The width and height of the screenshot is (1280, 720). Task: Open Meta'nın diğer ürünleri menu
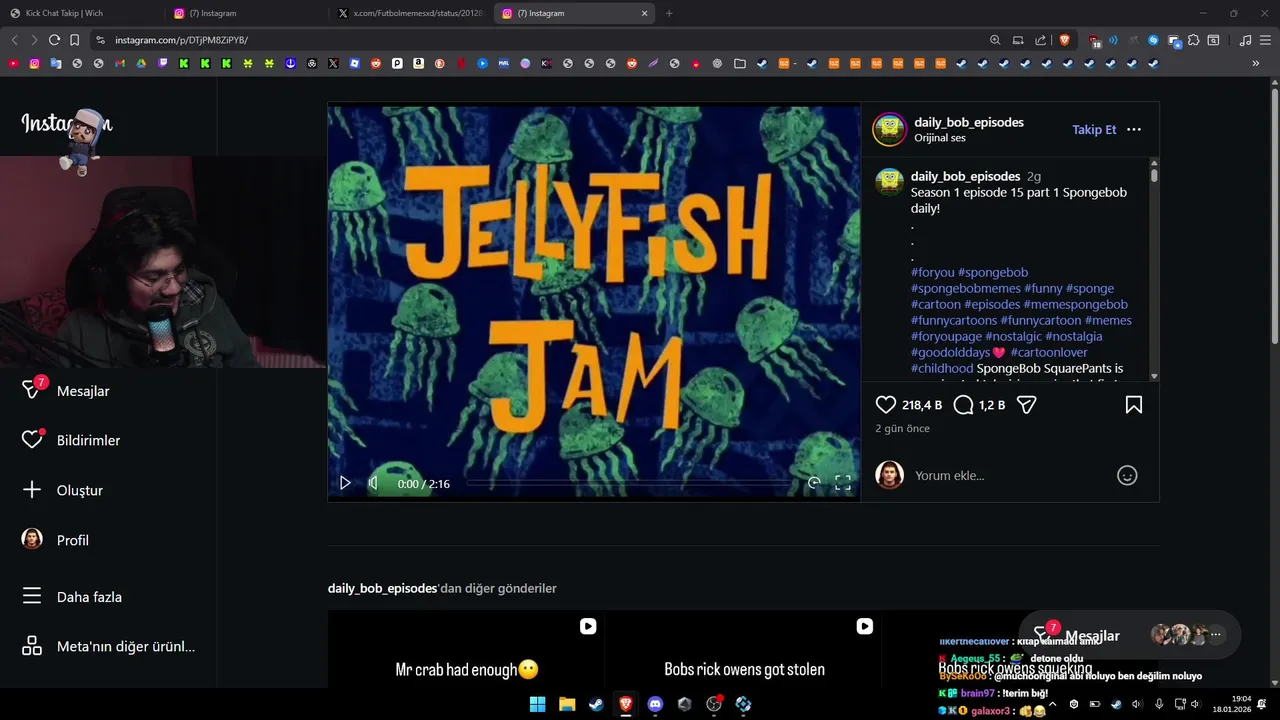pos(108,646)
